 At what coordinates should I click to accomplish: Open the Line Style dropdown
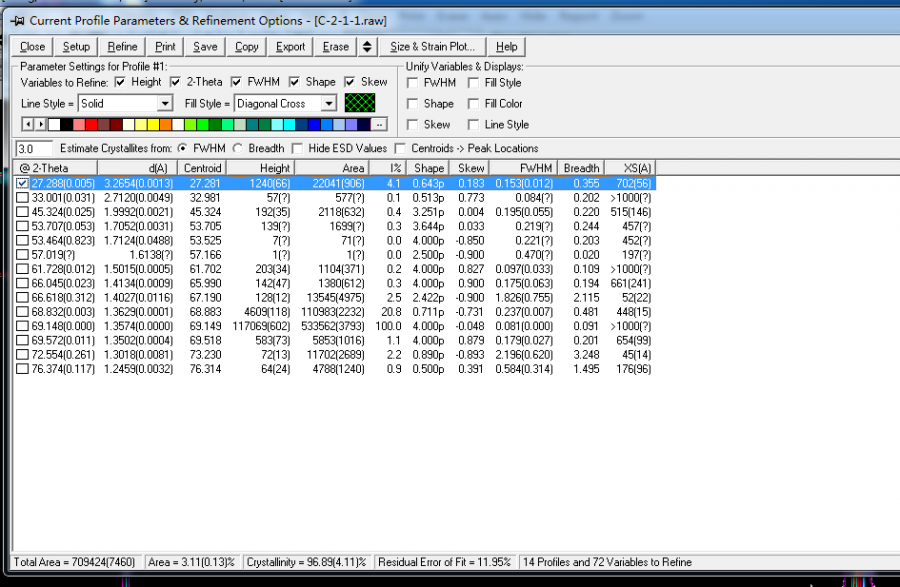tap(165, 103)
